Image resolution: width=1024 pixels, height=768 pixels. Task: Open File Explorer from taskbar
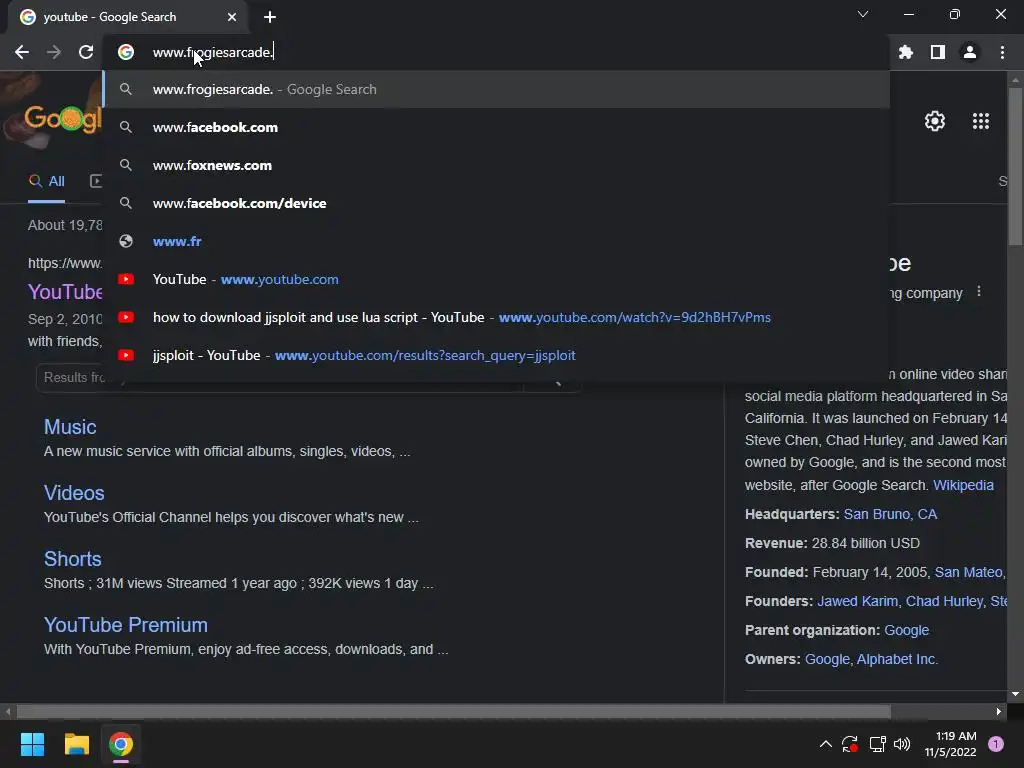[76, 744]
